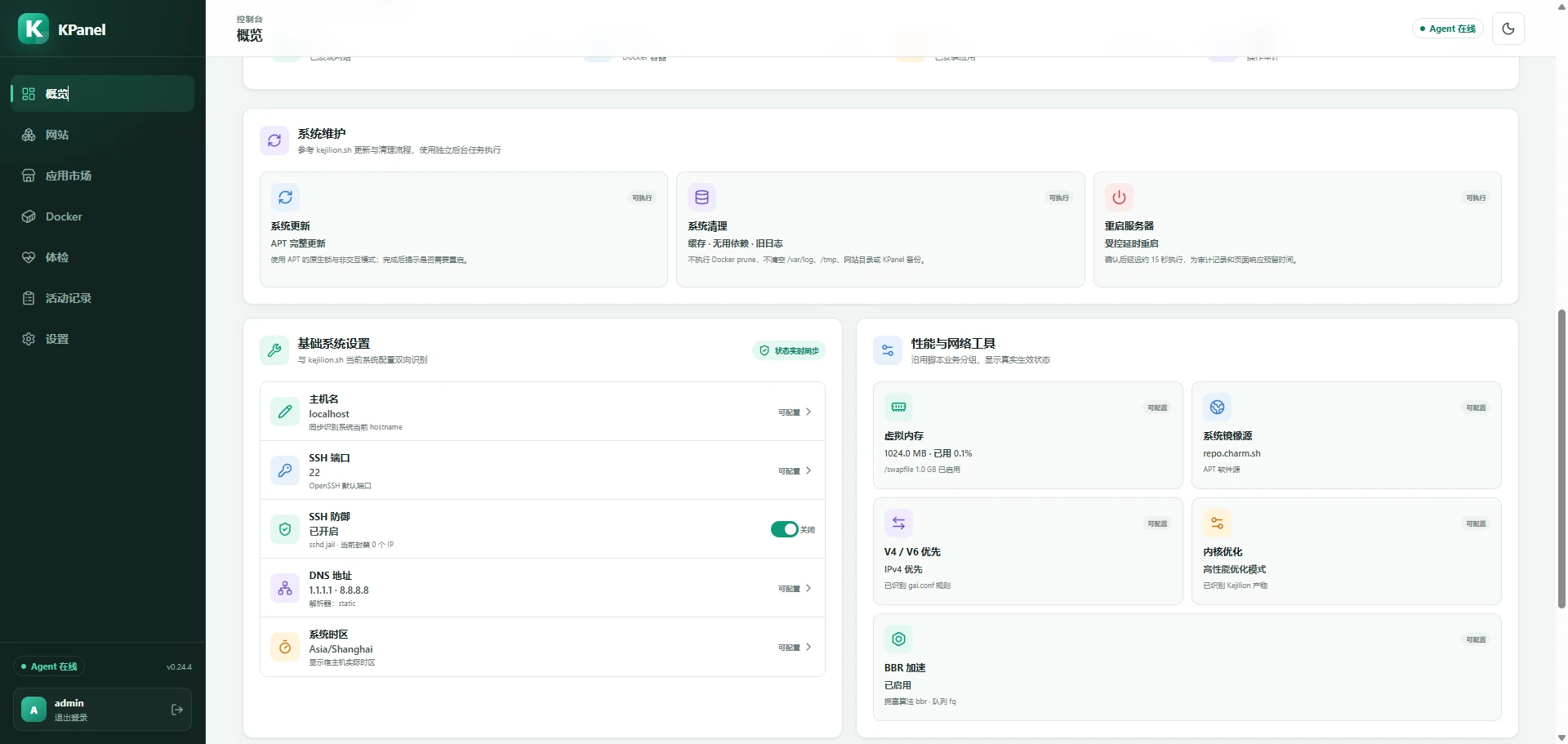Click the 1024.0 MB · 已用 0.1% text
Screen dimensions: 1568x744
[x=928, y=453]
